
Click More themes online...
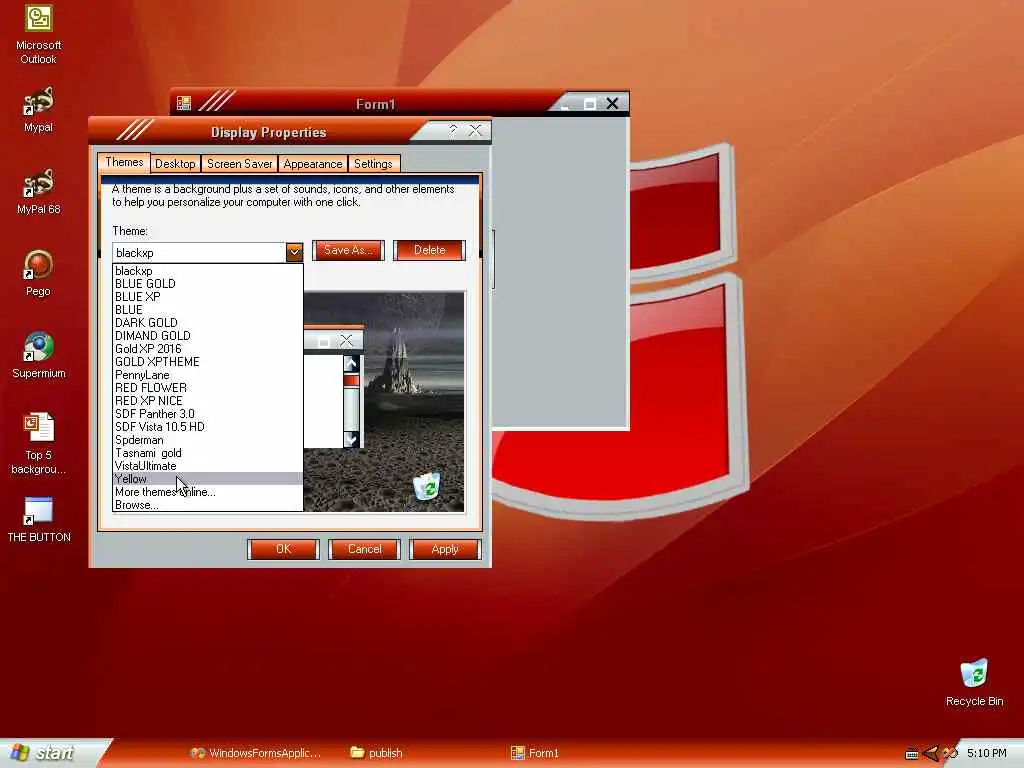208,492
